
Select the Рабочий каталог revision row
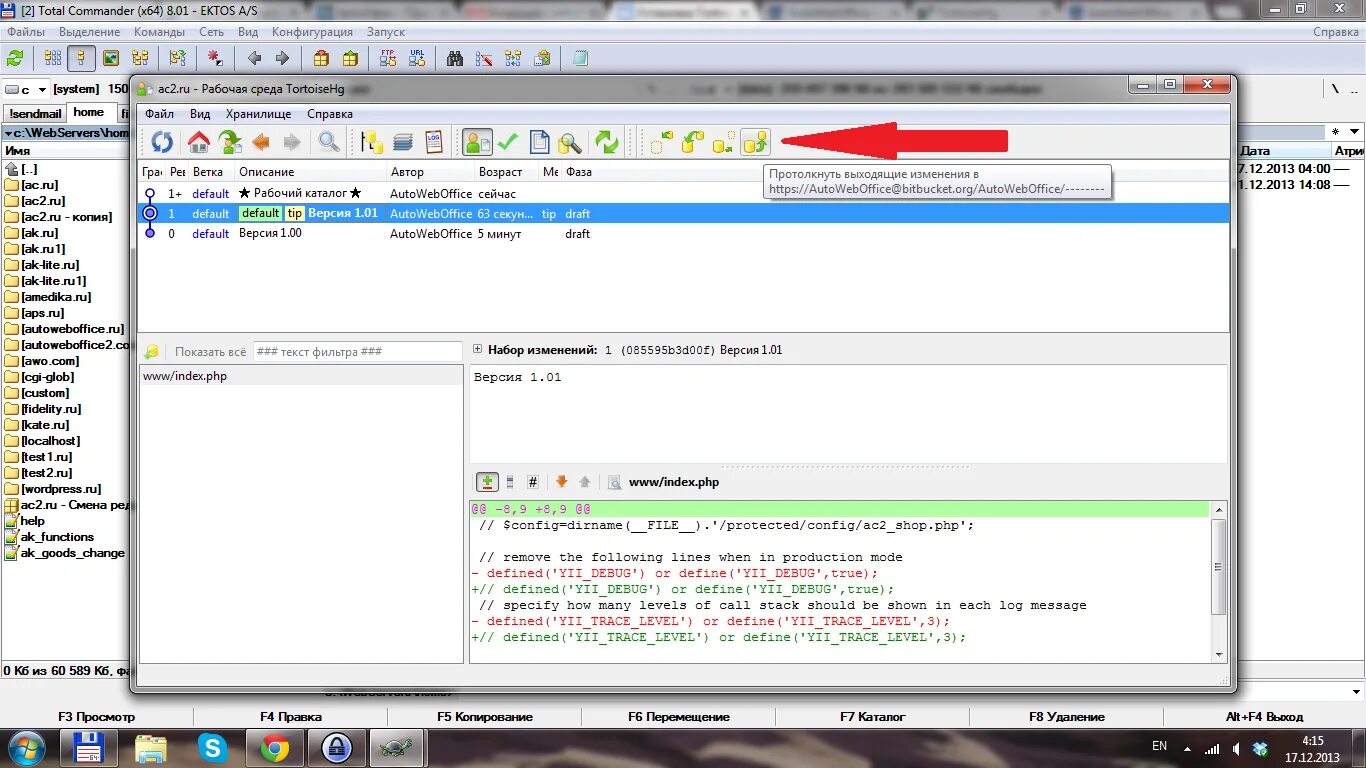coord(683,193)
